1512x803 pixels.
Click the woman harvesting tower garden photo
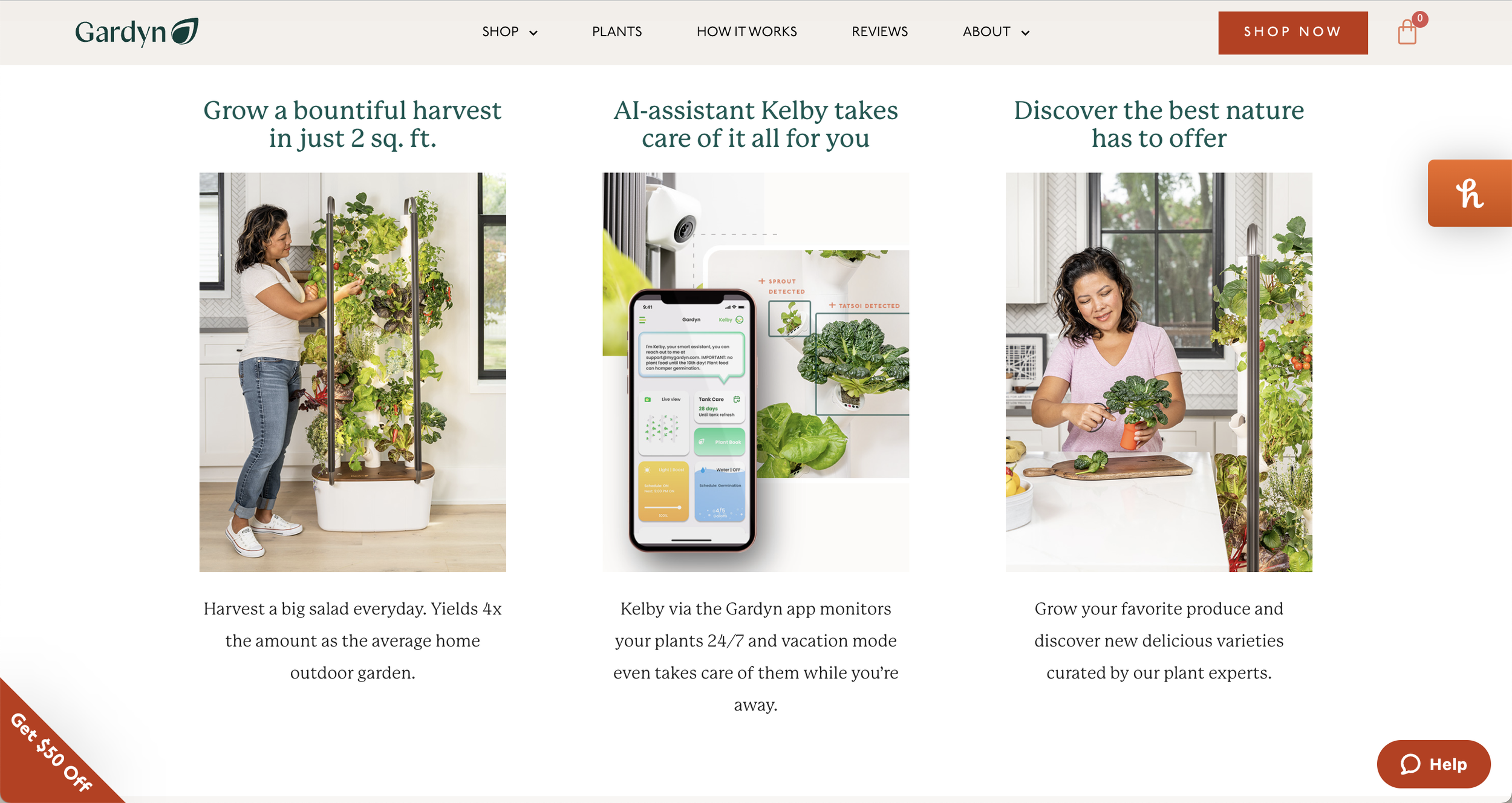[353, 372]
